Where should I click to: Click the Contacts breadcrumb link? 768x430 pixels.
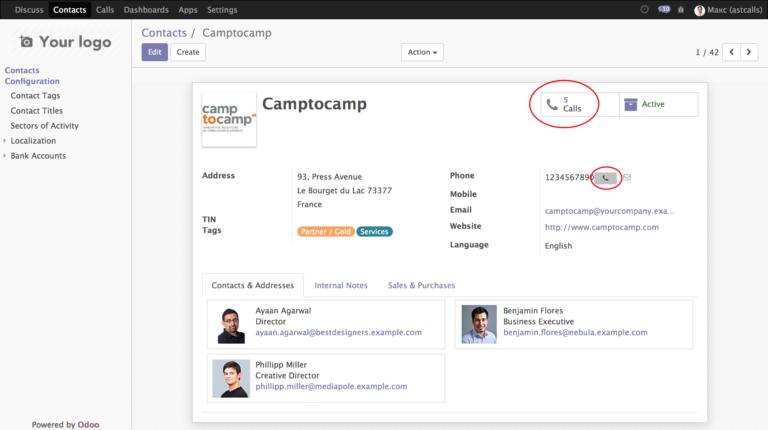coord(164,33)
